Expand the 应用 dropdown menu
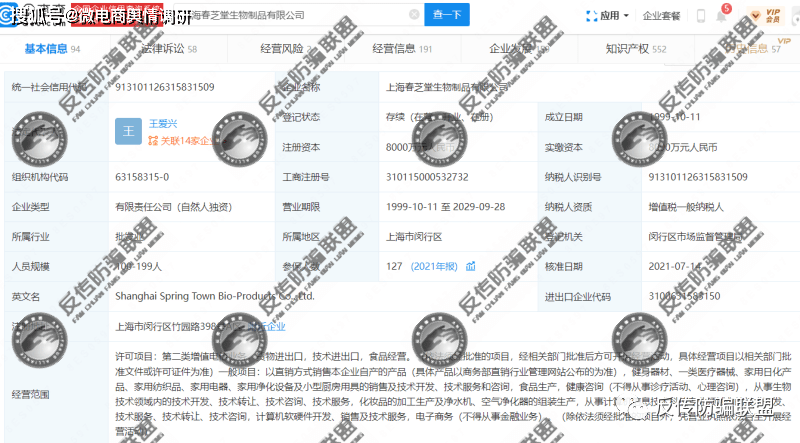The height and width of the screenshot is (443, 800). click(x=627, y=17)
